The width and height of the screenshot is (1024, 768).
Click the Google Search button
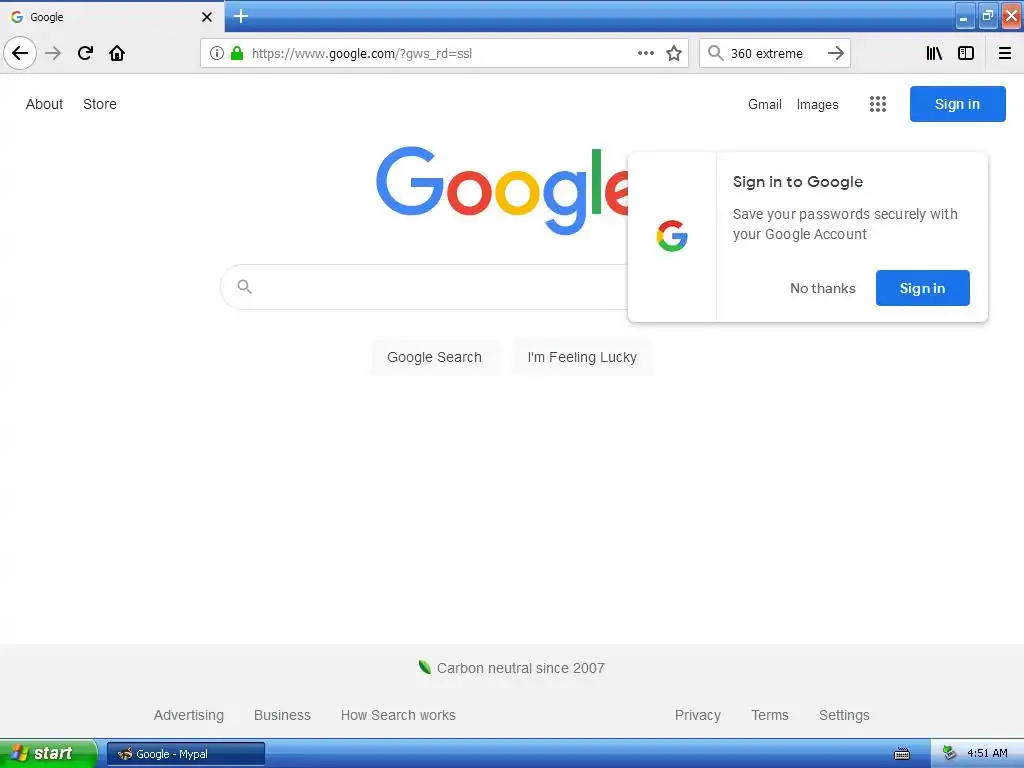[x=434, y=357]
